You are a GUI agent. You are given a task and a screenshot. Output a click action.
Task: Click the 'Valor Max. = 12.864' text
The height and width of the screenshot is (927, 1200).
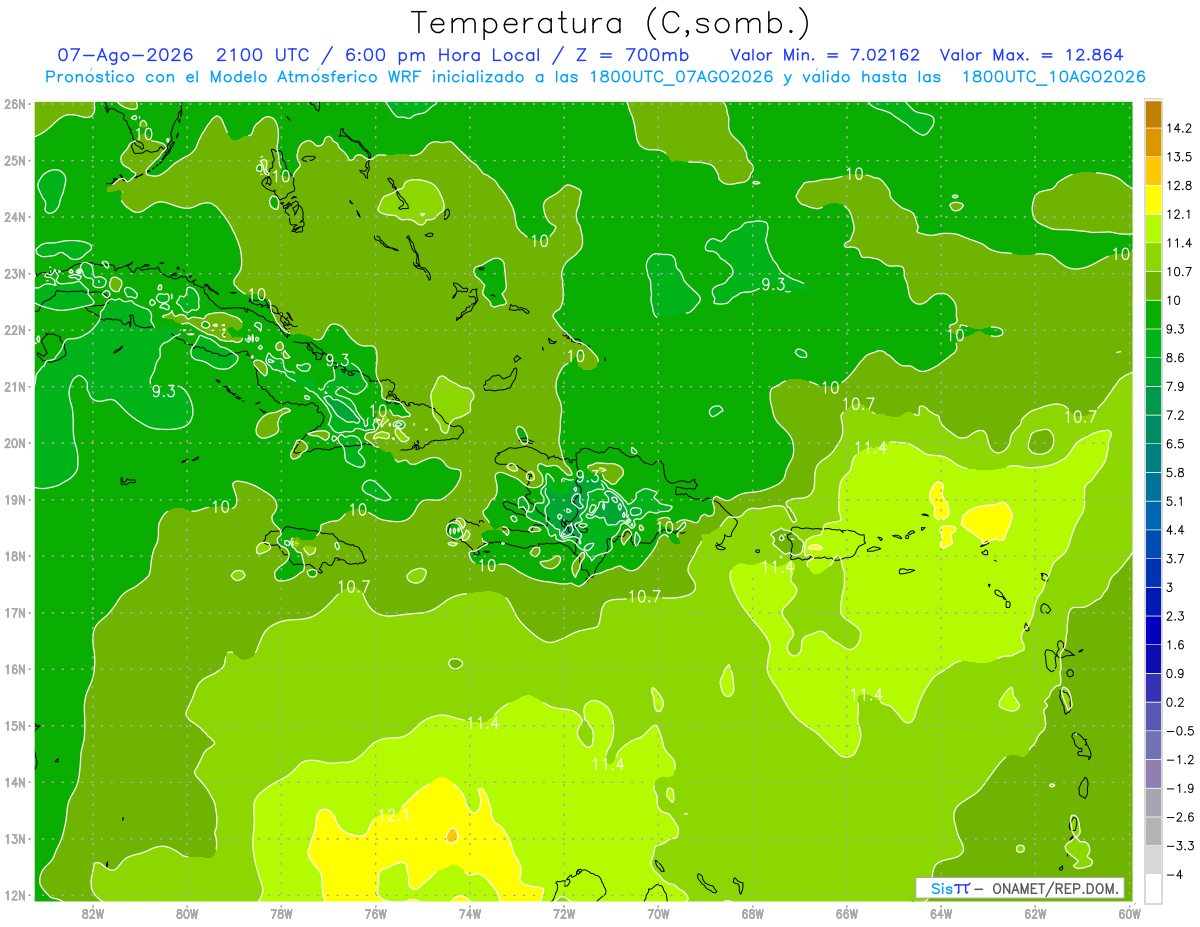coord(1032,55)
